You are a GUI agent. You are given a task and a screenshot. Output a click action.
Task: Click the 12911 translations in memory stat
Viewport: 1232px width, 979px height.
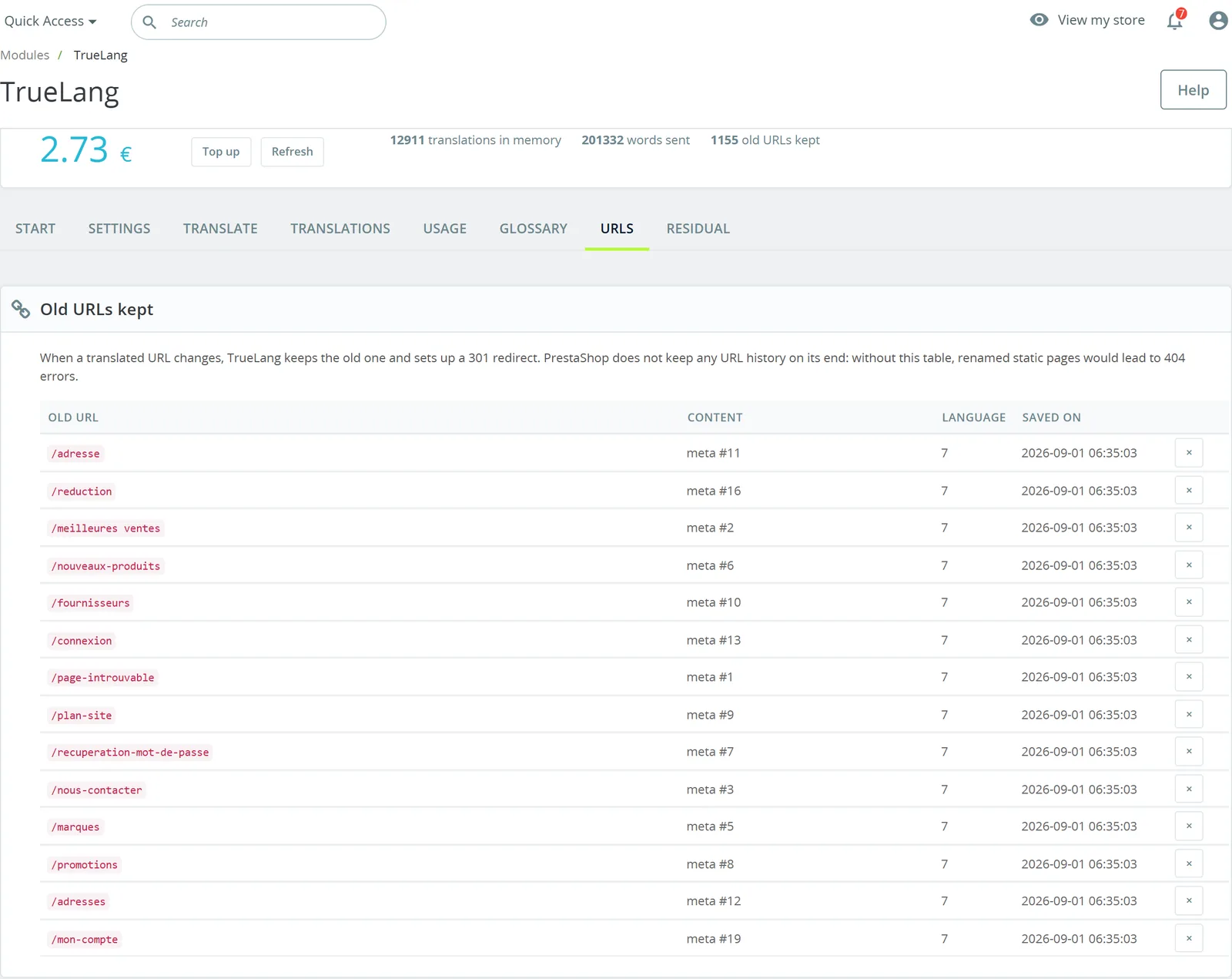(x=475, y=140)
